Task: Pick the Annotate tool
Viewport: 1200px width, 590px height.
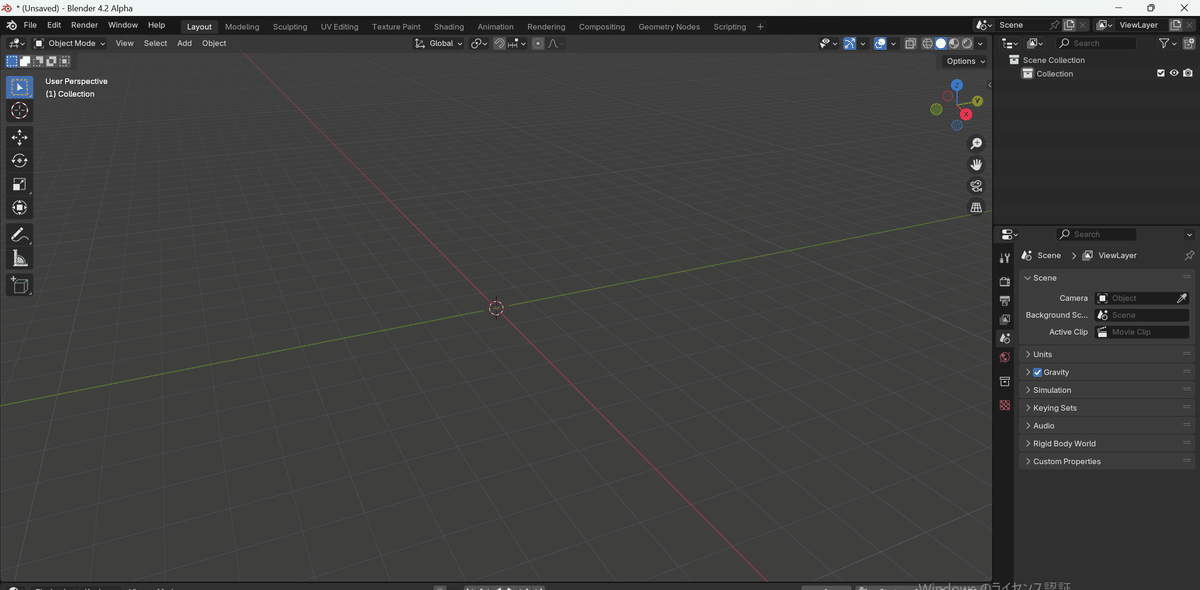Action: click(19, 234)
